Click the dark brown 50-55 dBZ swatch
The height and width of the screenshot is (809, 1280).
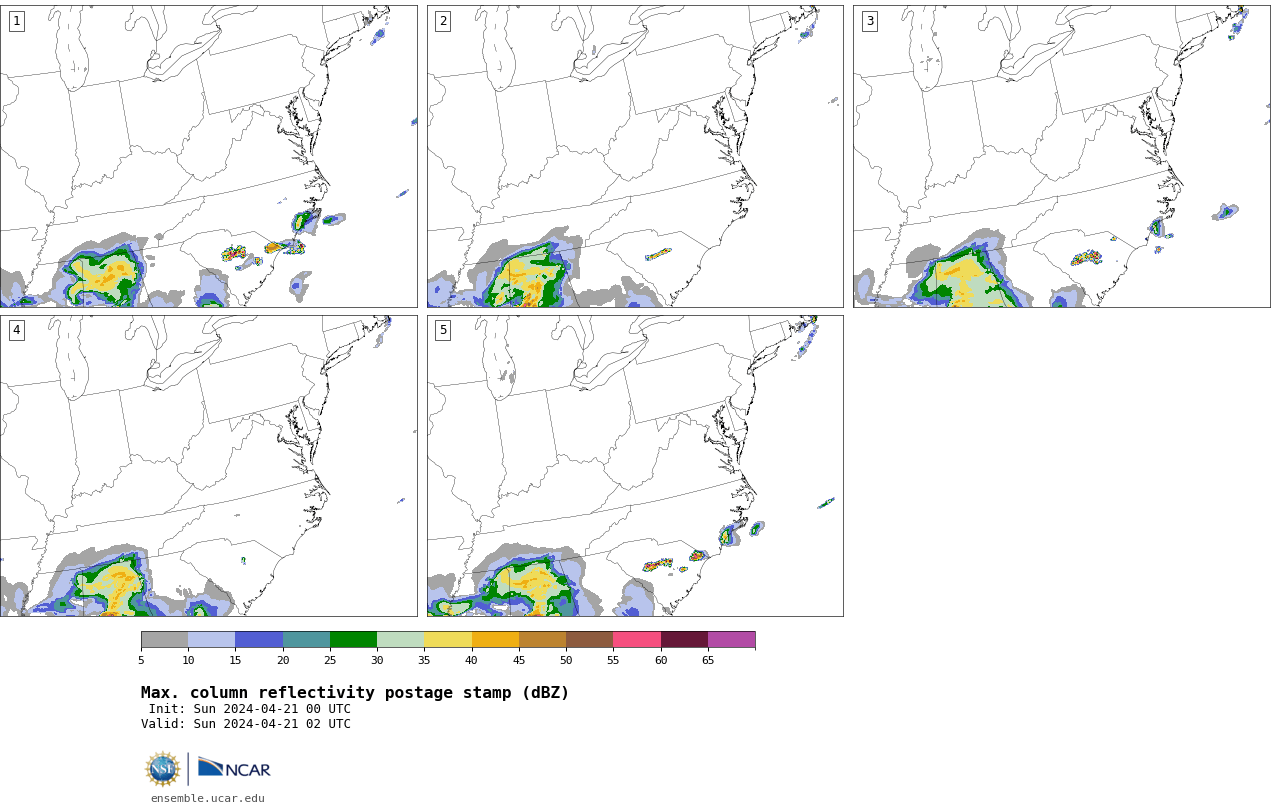click(x=589, y=640)
